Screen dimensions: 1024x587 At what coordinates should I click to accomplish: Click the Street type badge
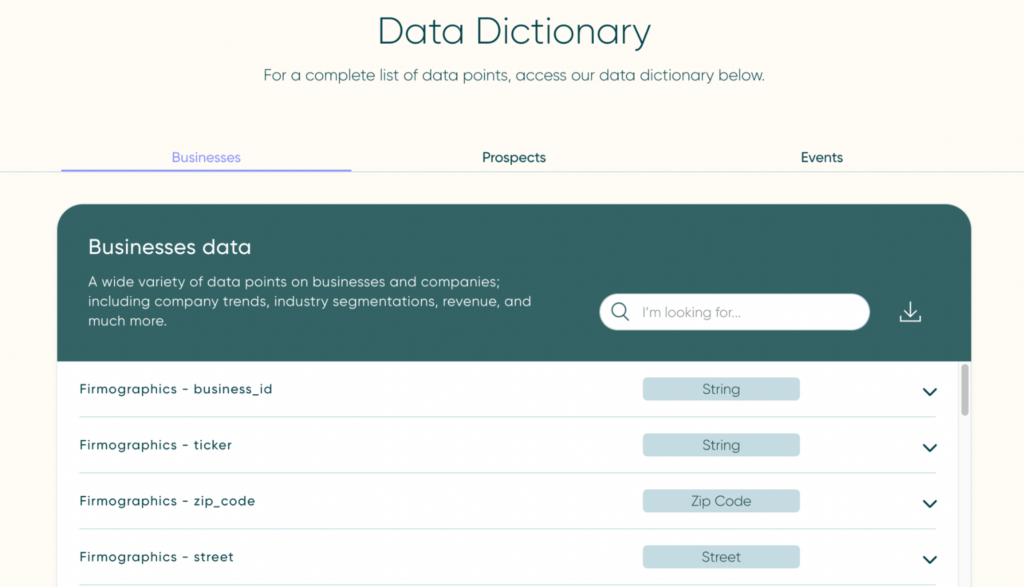[721, 557]
